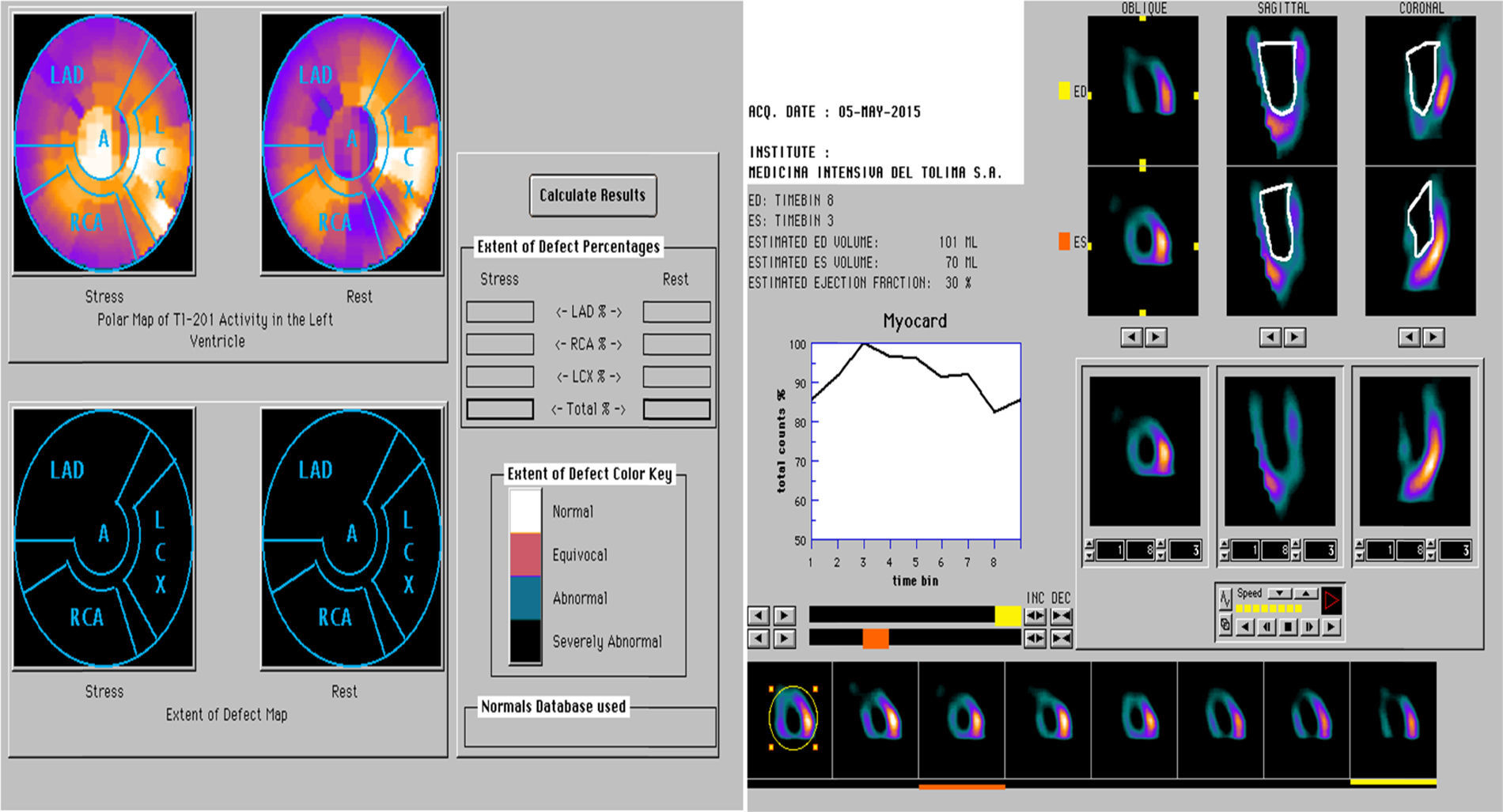This screenshot has width=1503, height=812.
Task: Click INC button on yellow ED slider row
Action: (1035, 616)
